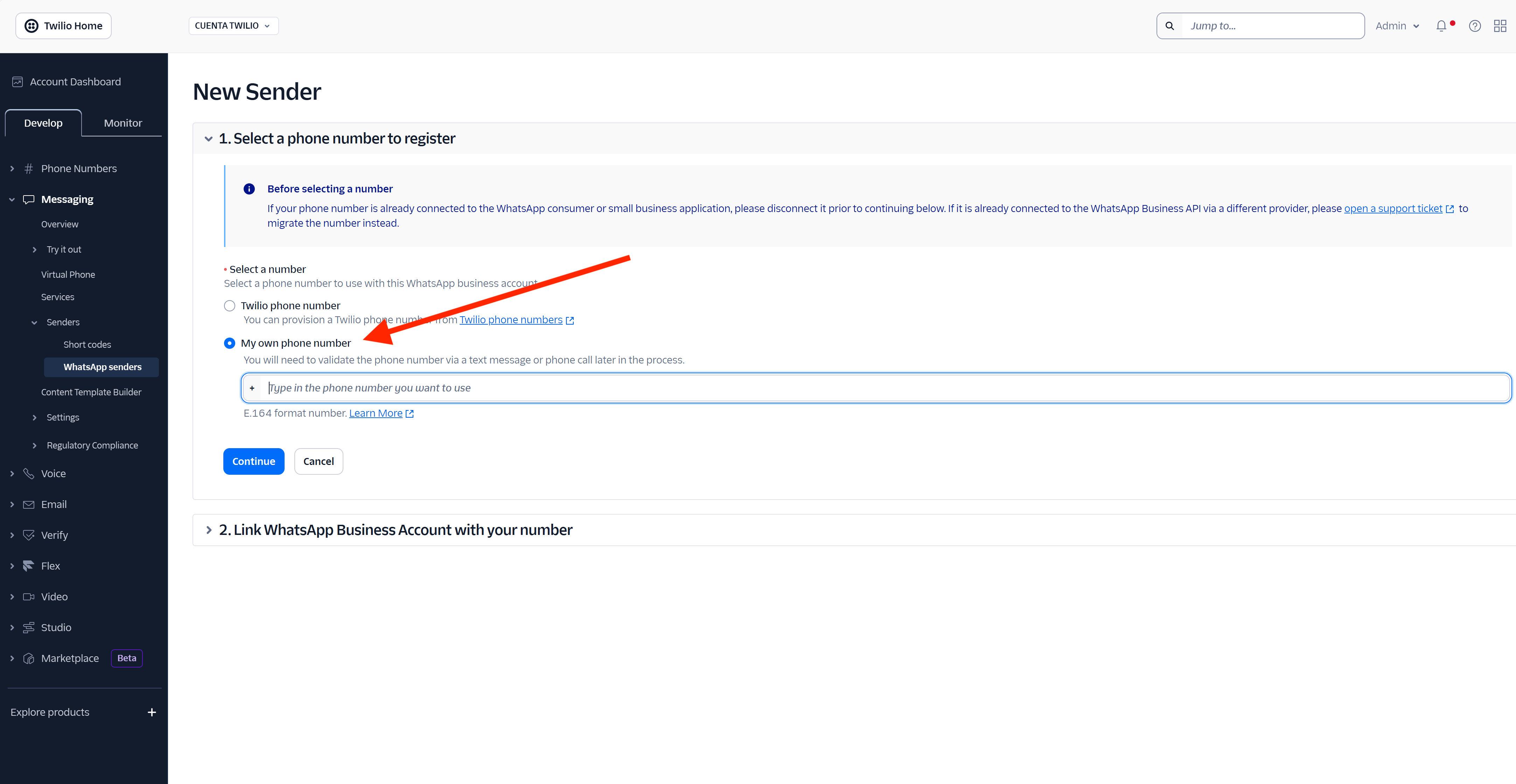Open the Admin user dropdown
Viewport: 1516px width, 784px height.
pos(1397,26)
